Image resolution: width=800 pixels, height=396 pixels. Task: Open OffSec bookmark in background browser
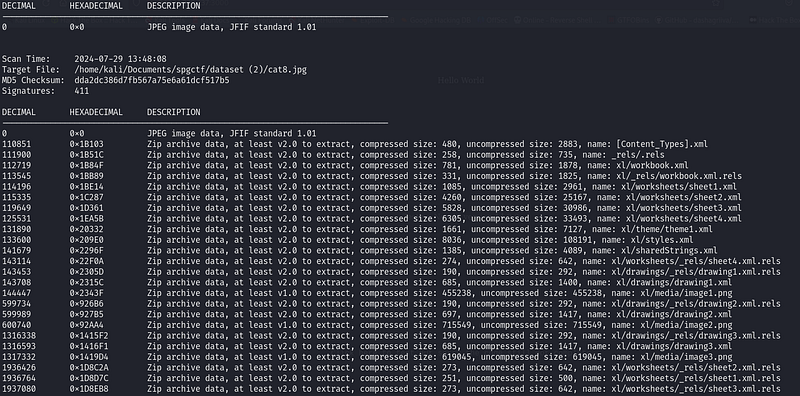click(x=492, y=20)
